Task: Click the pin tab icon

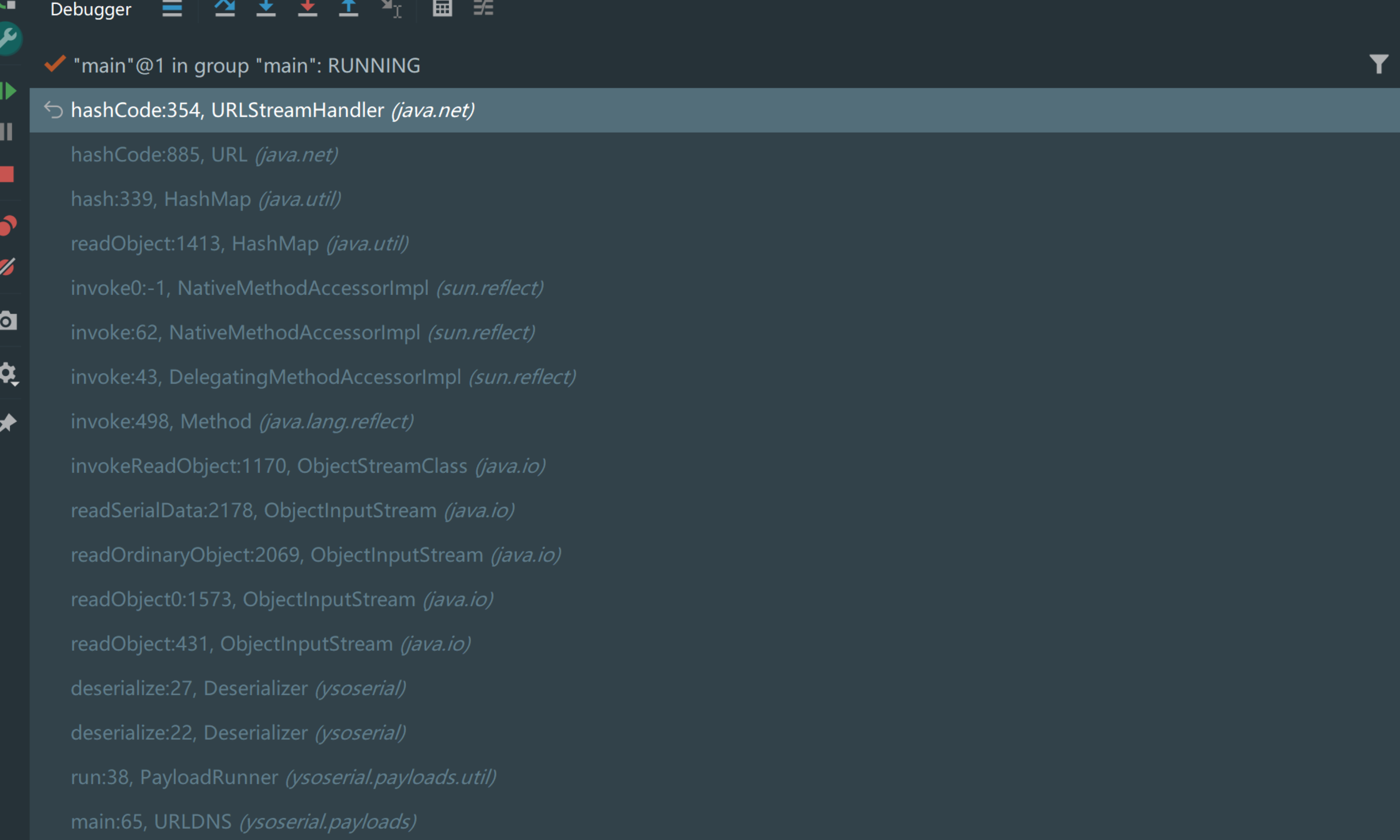Action: pos(8,422)
